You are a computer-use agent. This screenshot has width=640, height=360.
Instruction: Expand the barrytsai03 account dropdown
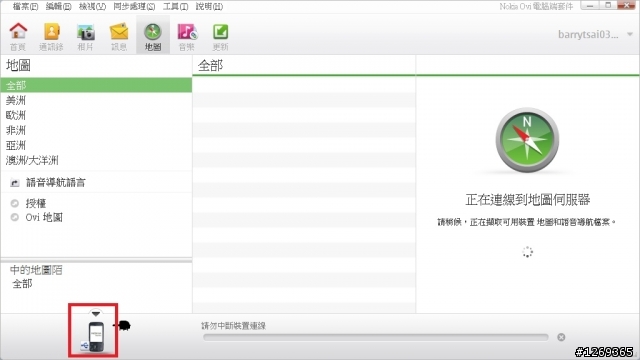point(630,34)
